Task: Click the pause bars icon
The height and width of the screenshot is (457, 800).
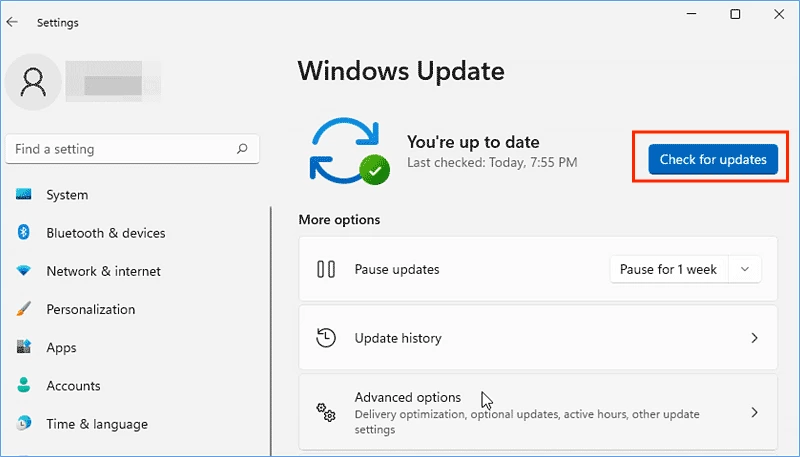Action: click(326, 269)
